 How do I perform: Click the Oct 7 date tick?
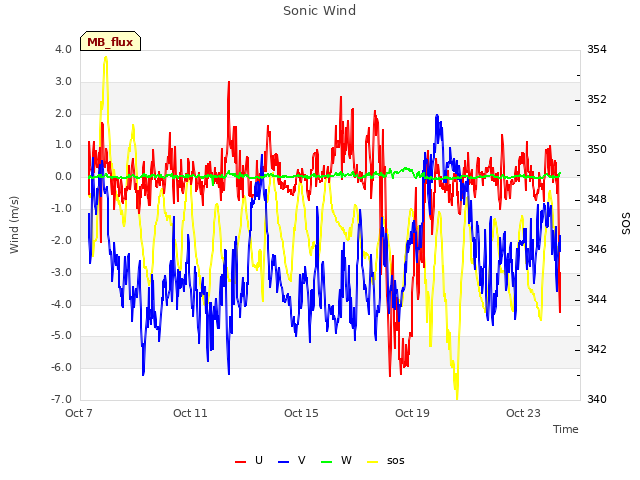[x=79, y=413]
